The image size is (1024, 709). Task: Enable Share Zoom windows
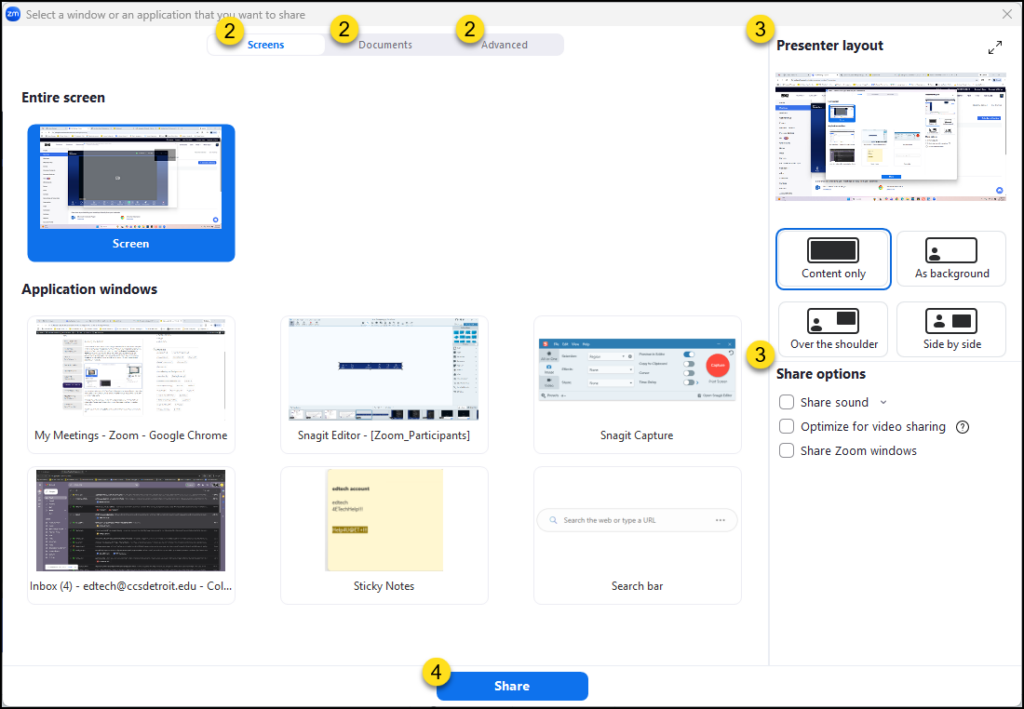[x=787, y=451]
